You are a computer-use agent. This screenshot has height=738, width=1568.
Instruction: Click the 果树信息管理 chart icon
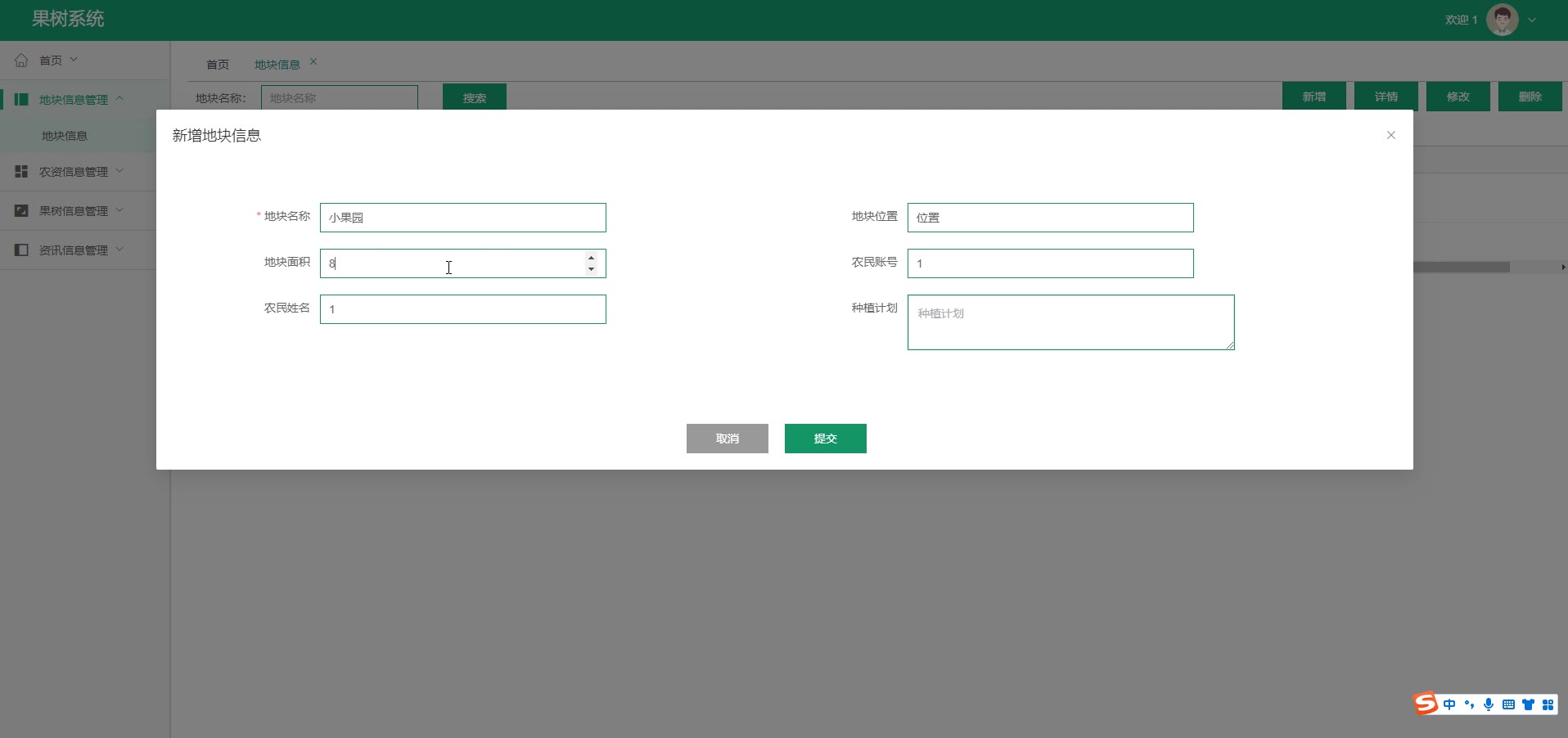[21, 211]
